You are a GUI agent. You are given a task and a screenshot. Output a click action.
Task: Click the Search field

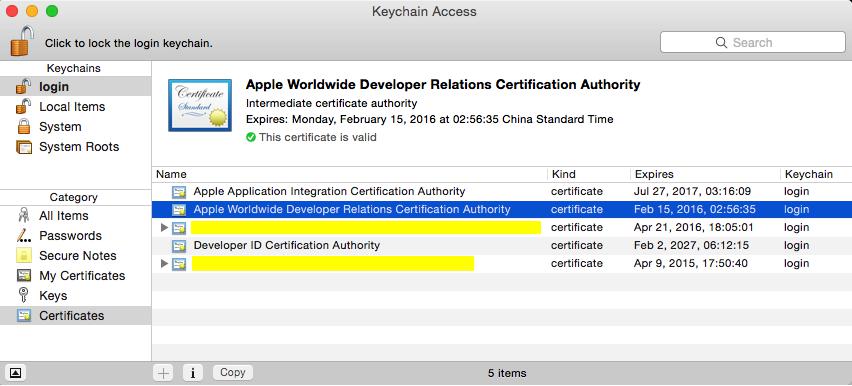tap(753, 42)
